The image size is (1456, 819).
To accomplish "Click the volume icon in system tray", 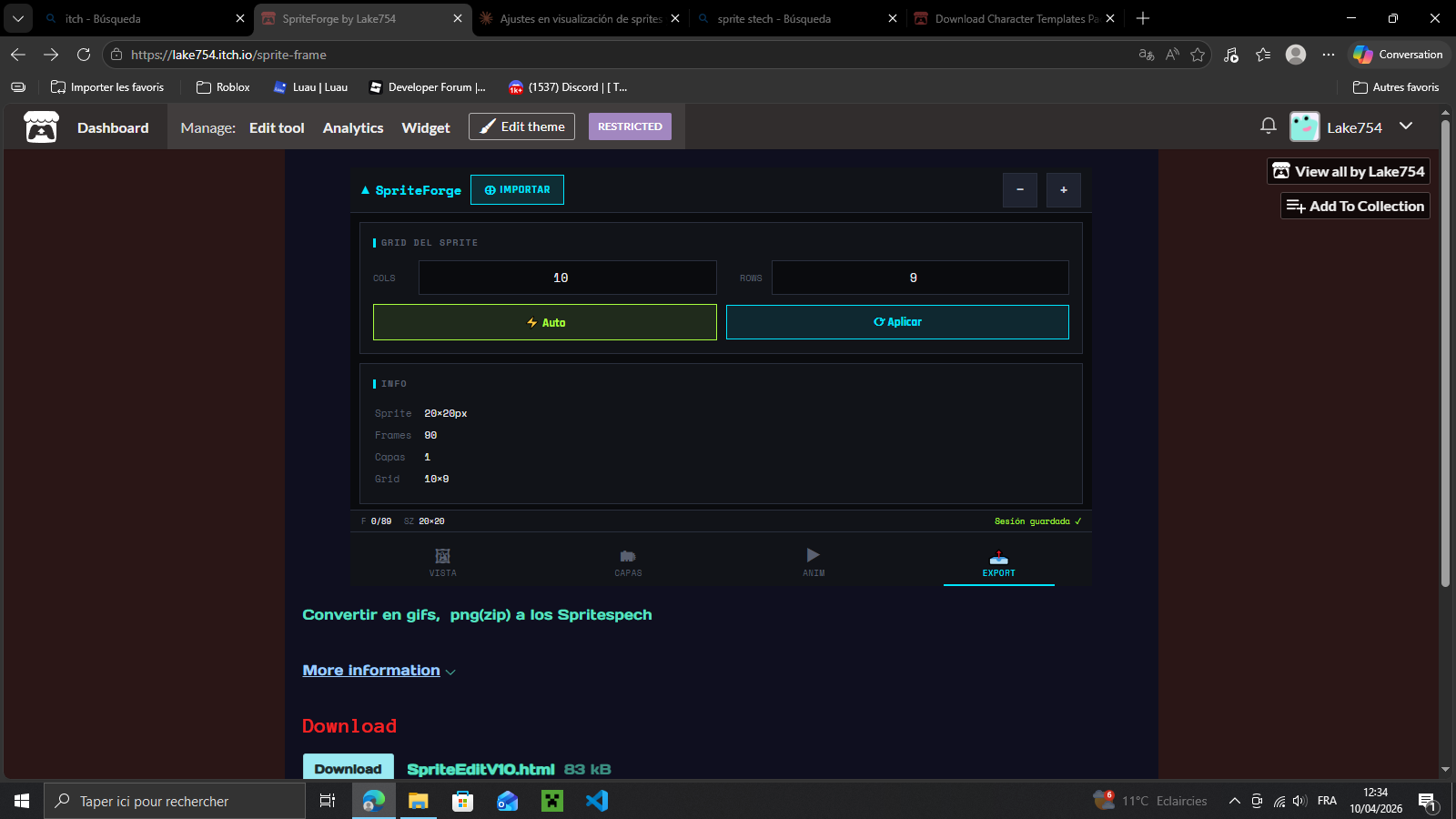I will 1299,801.
